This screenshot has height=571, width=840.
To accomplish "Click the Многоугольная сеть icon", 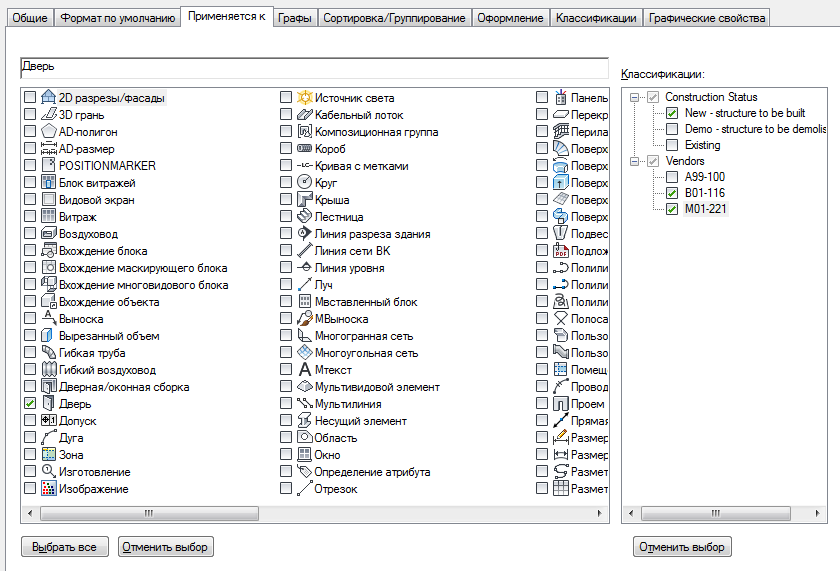I will [305, 352].
